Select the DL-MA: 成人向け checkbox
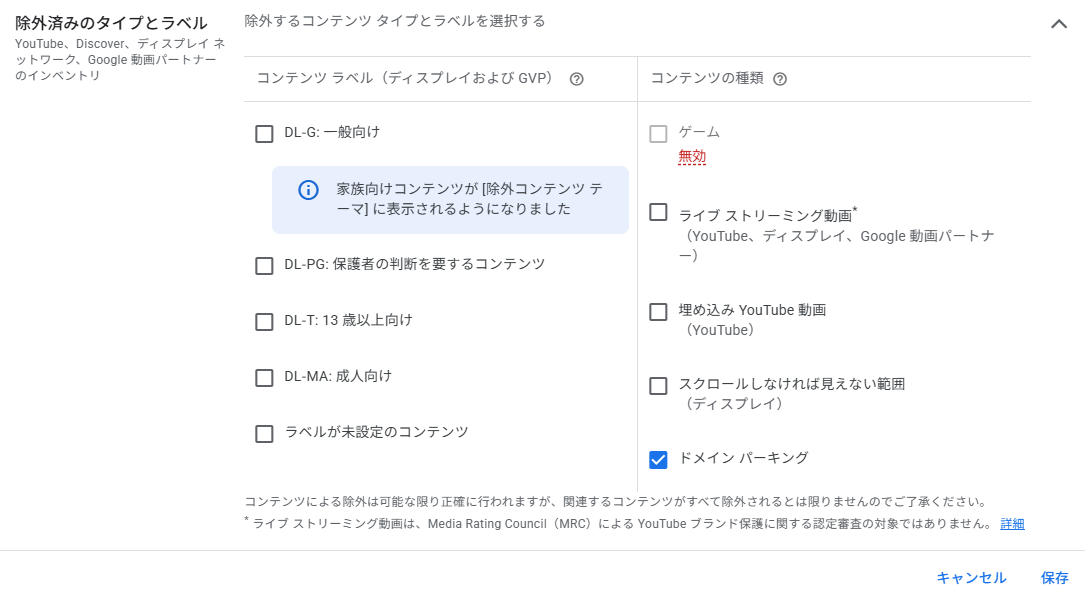Image resolution: width=1085 pixels, height=600 pixels. (264, 378)
